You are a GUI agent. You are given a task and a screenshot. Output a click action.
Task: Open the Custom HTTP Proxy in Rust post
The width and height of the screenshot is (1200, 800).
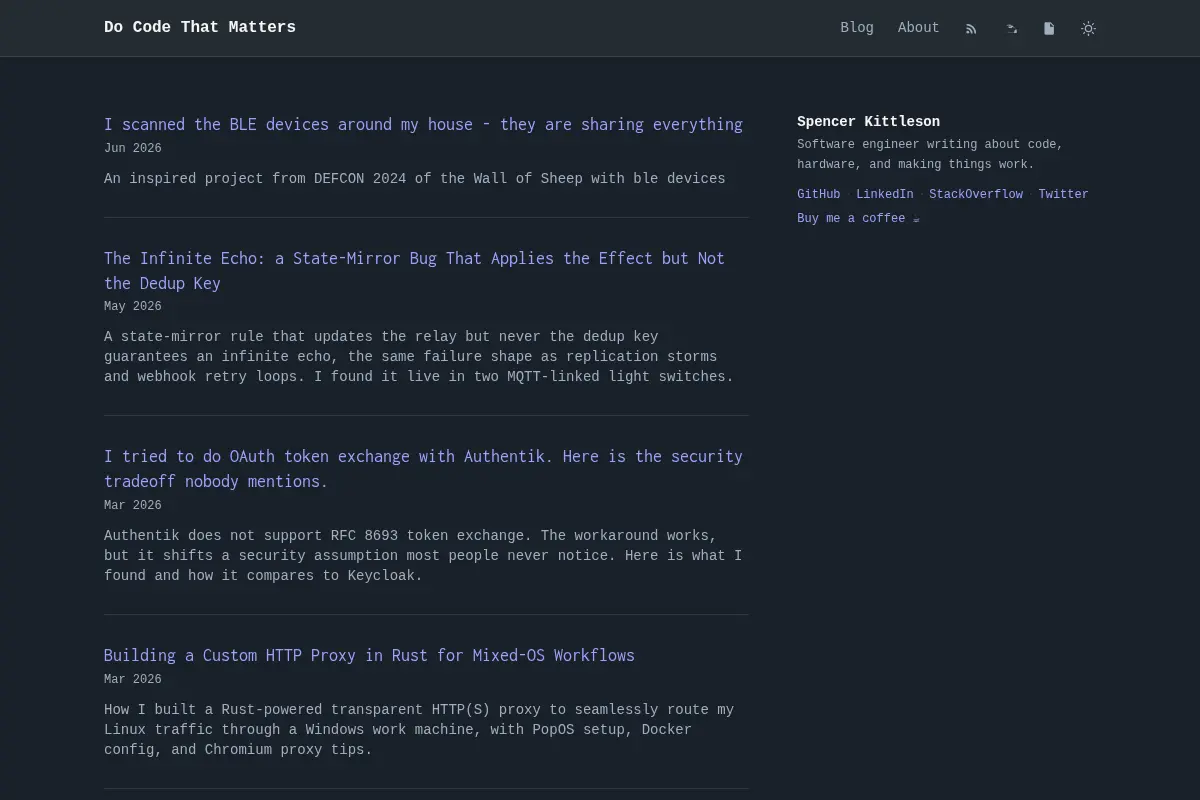click(x=369, y=655)
